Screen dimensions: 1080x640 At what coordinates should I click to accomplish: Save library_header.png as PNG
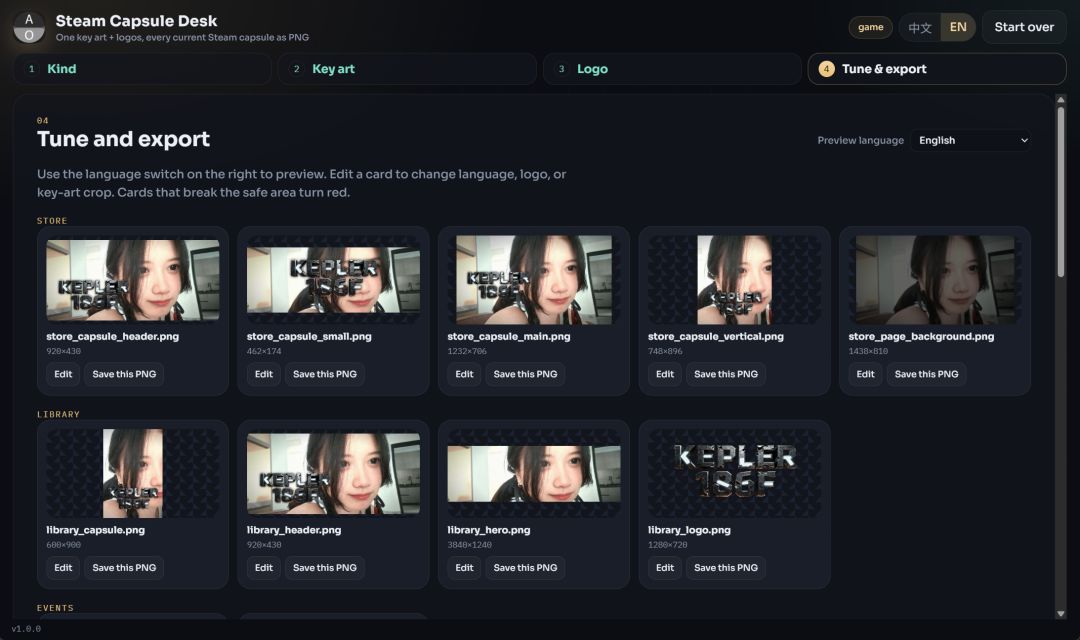(324, 568)
